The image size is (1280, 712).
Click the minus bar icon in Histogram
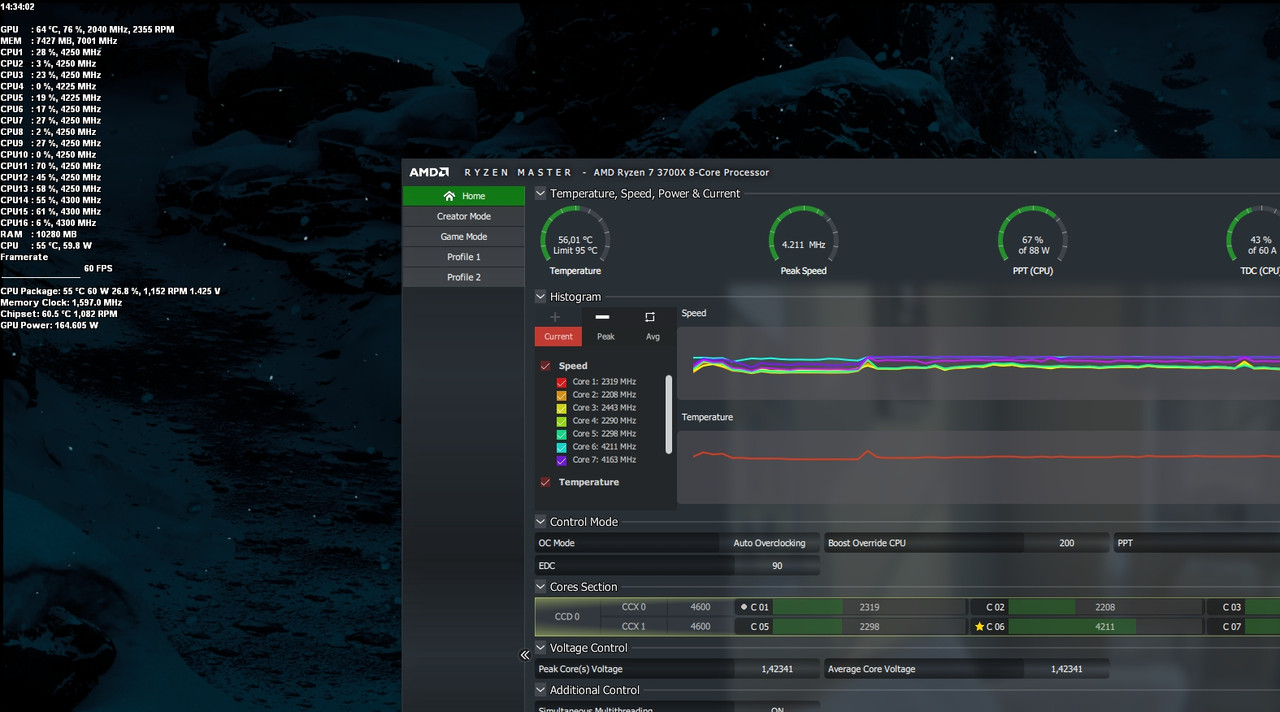tap(602, 317)
